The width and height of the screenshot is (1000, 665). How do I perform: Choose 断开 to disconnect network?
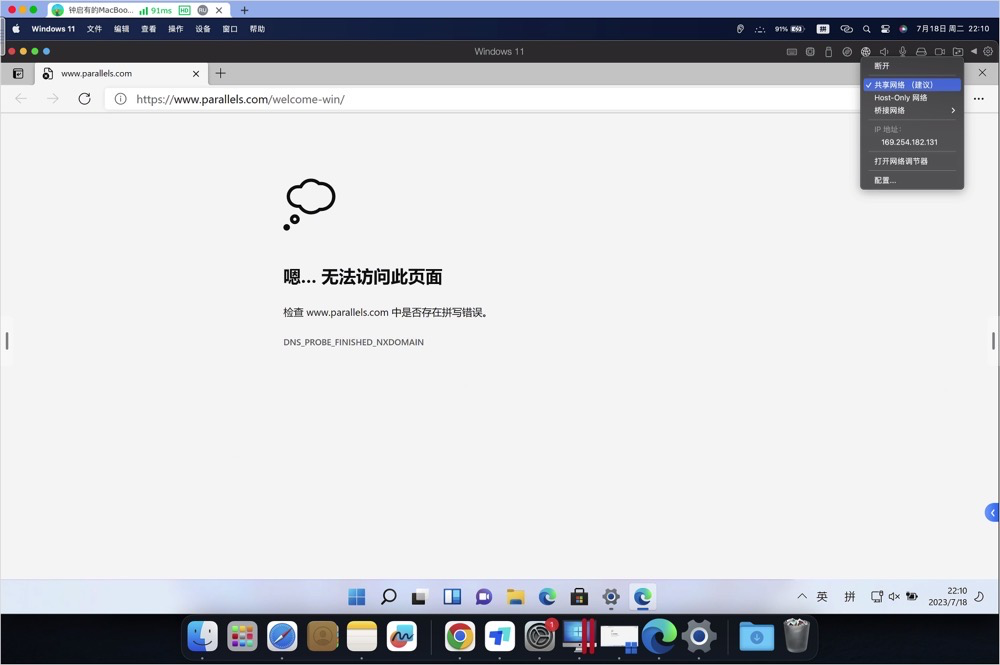tap(882, 66)
